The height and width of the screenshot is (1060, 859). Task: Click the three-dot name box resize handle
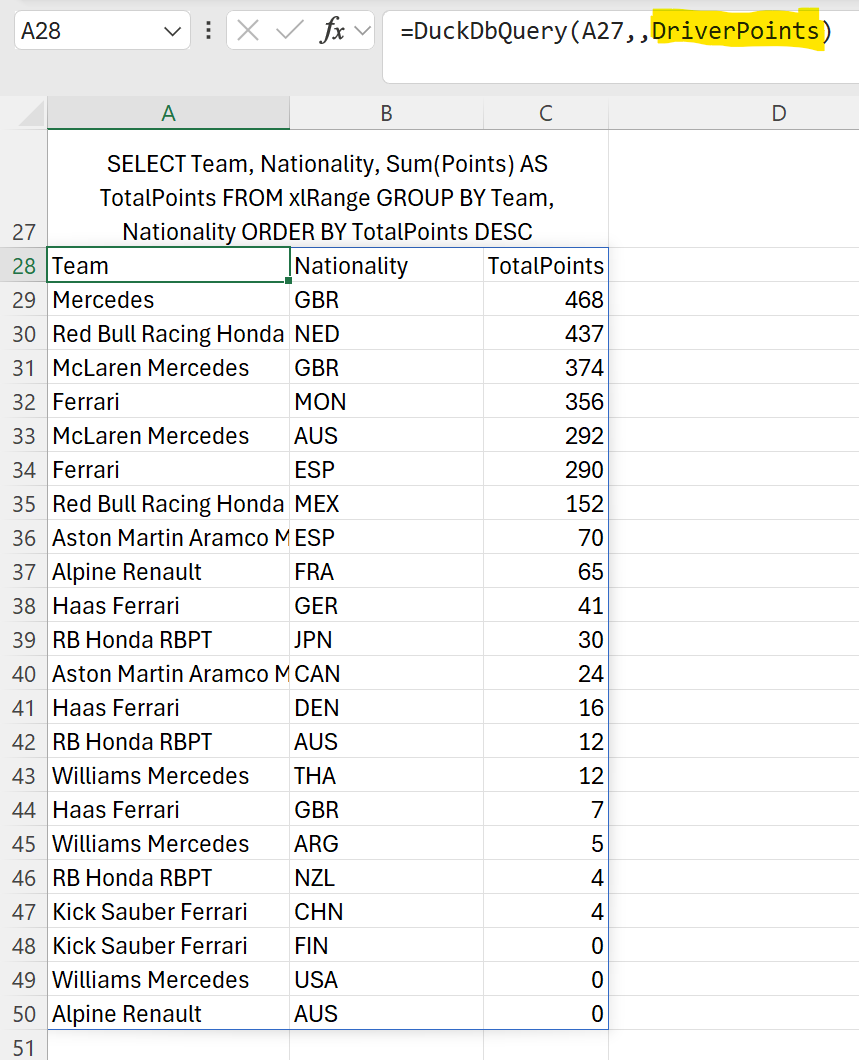(x=208, y=31)
